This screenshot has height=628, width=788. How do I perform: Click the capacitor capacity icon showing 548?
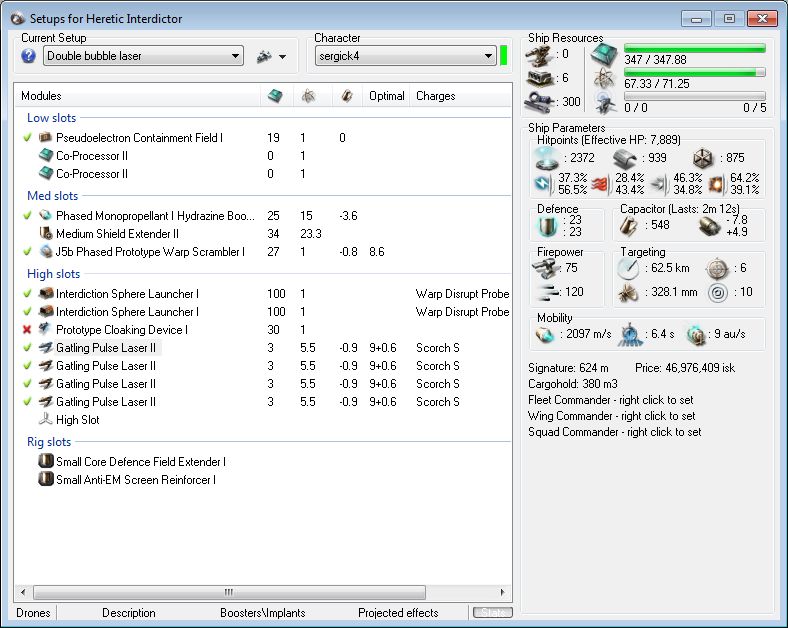[628, 226]
